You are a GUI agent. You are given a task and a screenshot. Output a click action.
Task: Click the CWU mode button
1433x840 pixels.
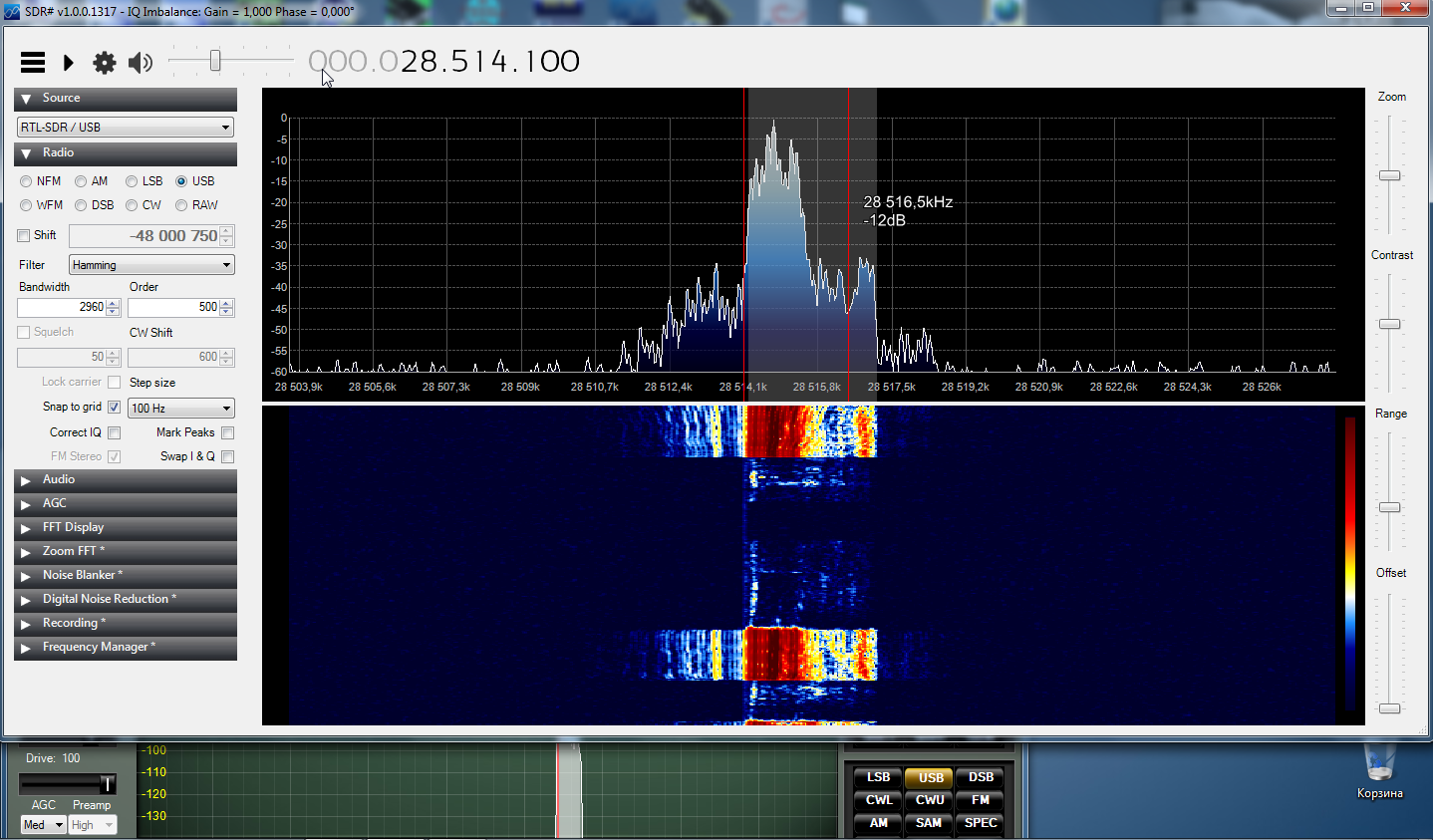[x=930, y=800]
